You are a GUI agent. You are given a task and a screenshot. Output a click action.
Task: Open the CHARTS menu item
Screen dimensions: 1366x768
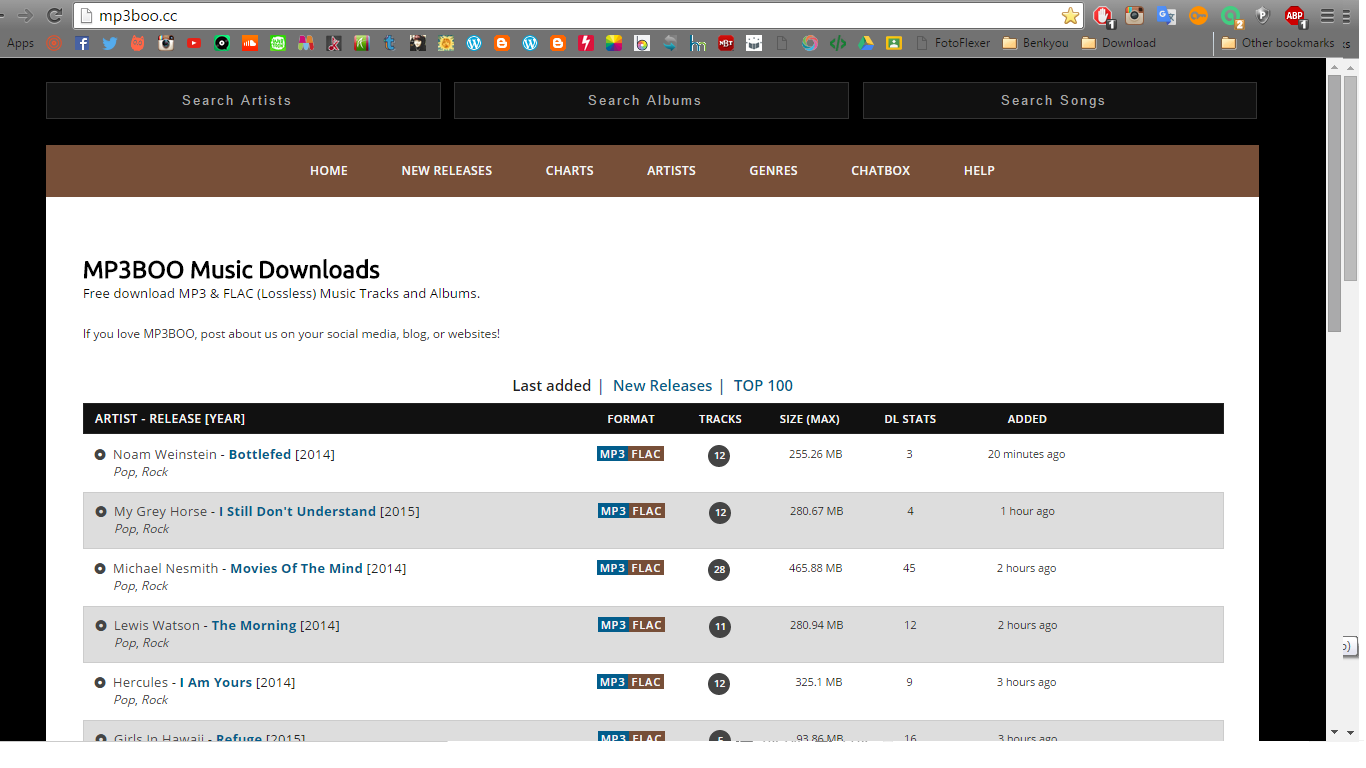point(570,171)
